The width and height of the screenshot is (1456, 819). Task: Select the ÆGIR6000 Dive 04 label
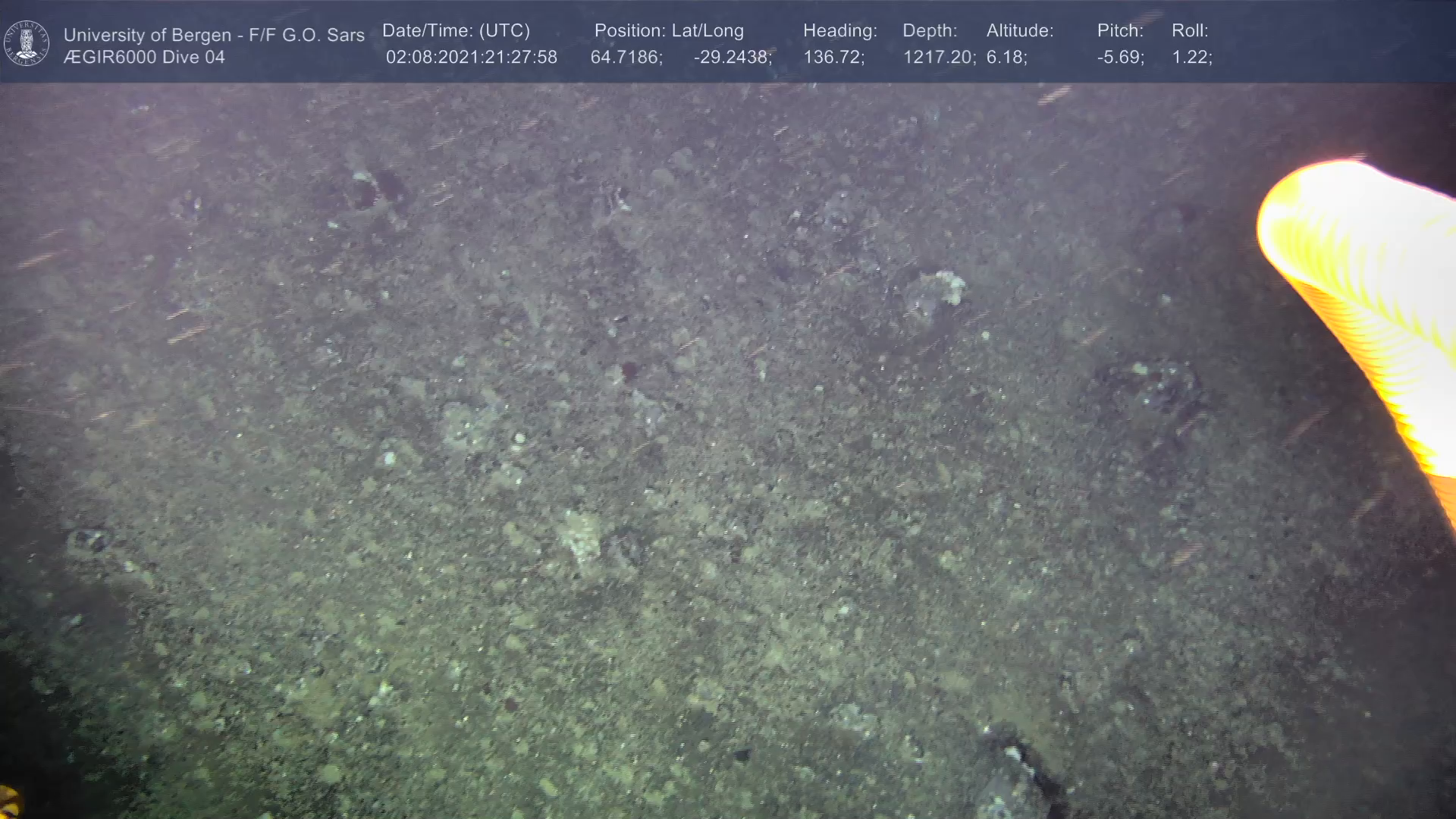click(144, 58)
